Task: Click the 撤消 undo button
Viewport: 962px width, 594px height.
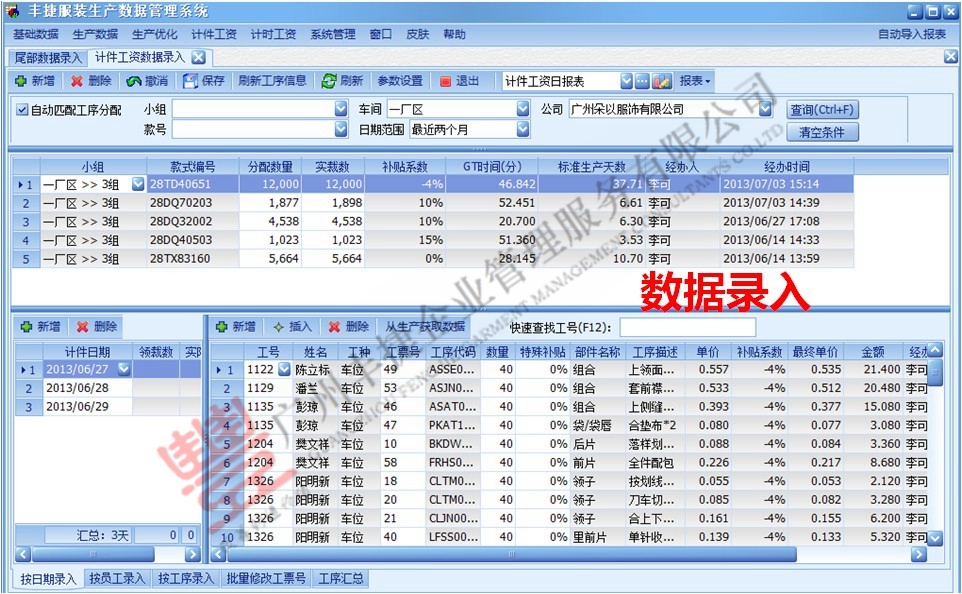Action: (x=147, y=81)
